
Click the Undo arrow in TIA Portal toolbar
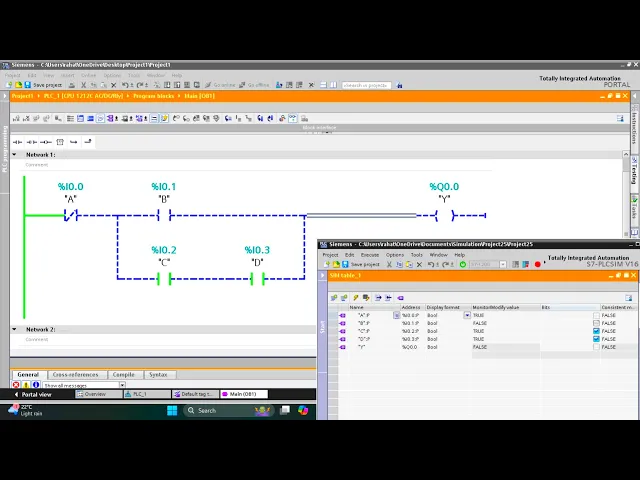coord(125,85)
